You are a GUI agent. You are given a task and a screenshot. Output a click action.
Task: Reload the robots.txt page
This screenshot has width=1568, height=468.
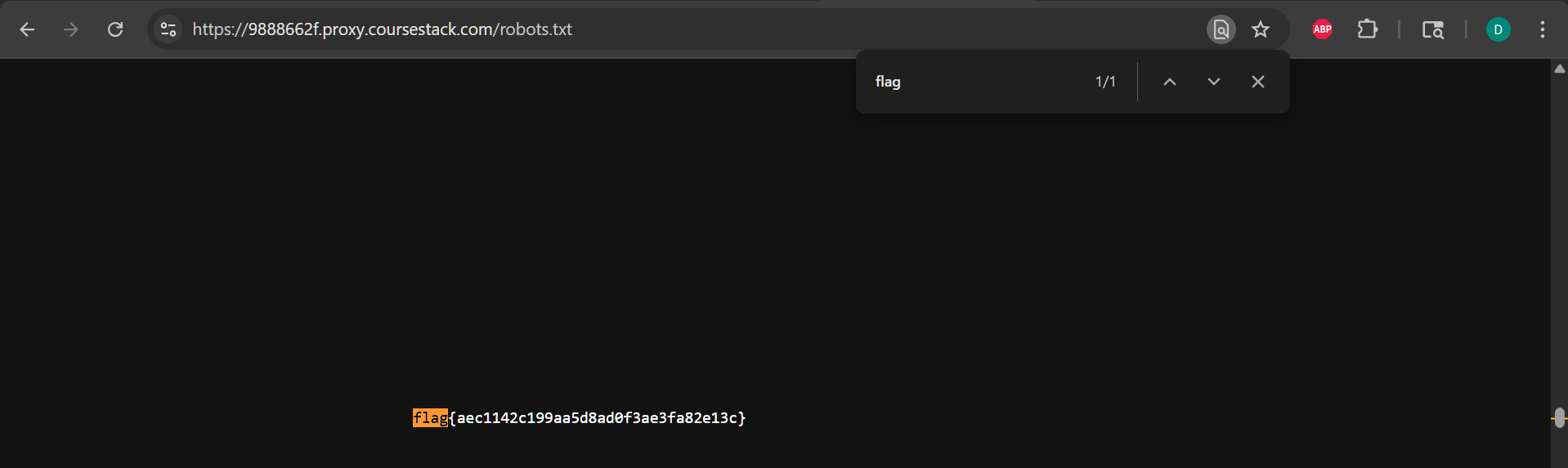click(x=115, y=29)
